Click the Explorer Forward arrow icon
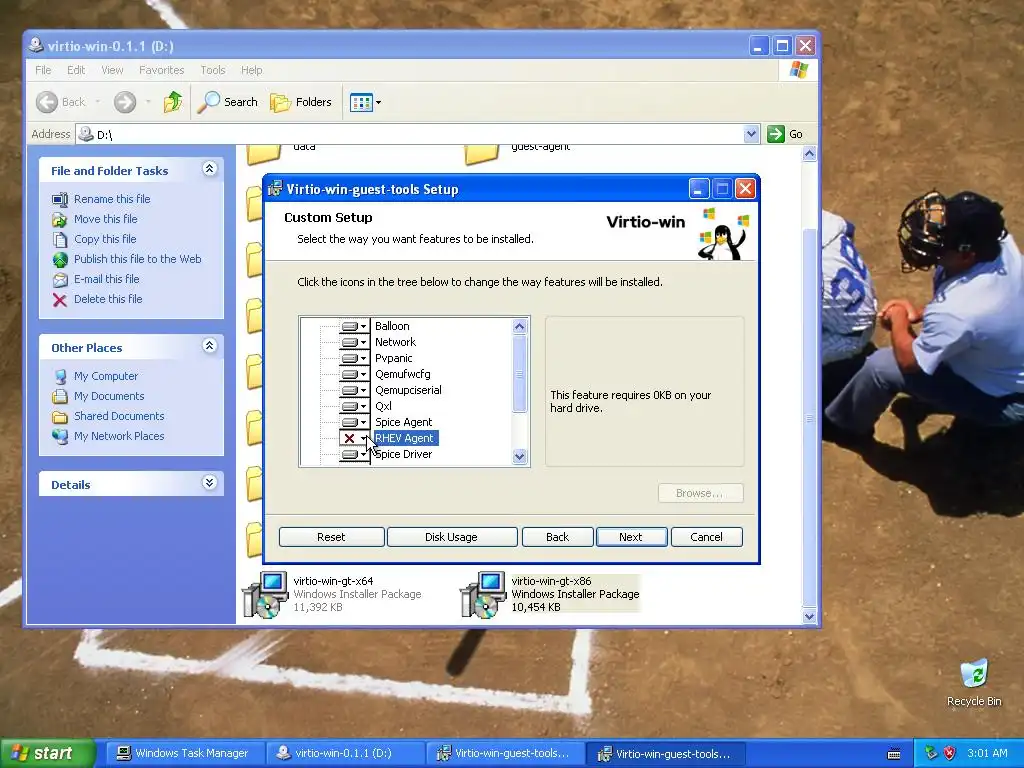1024x768 pixels. (125, 102)
